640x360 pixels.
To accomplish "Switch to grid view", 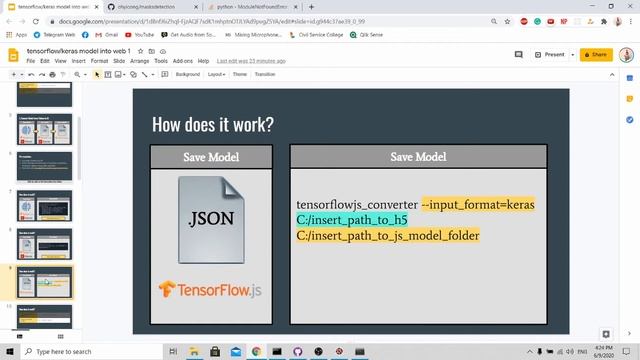I will click(x=60, y=336).
